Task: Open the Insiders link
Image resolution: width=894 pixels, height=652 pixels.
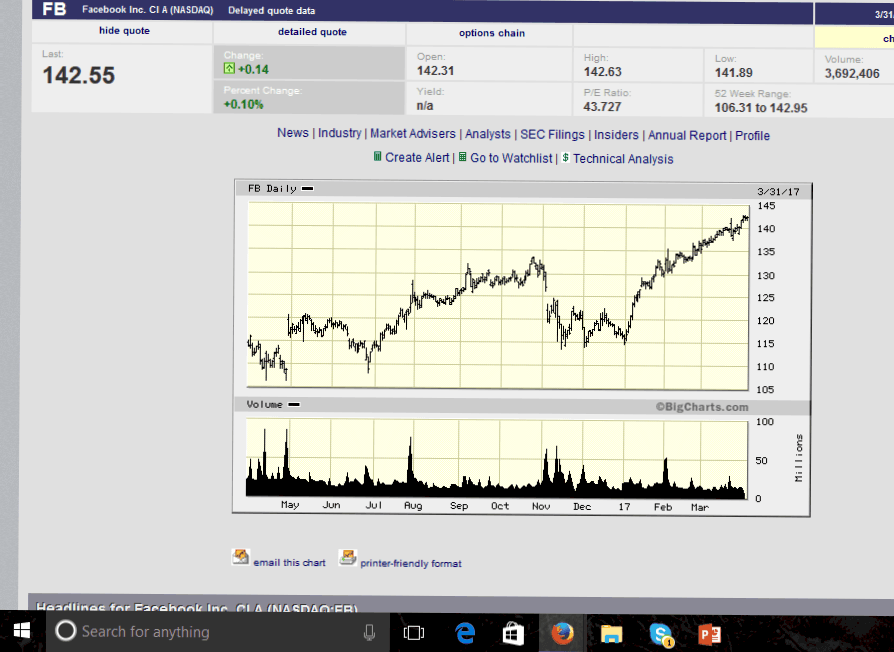Action: [616, 135]
